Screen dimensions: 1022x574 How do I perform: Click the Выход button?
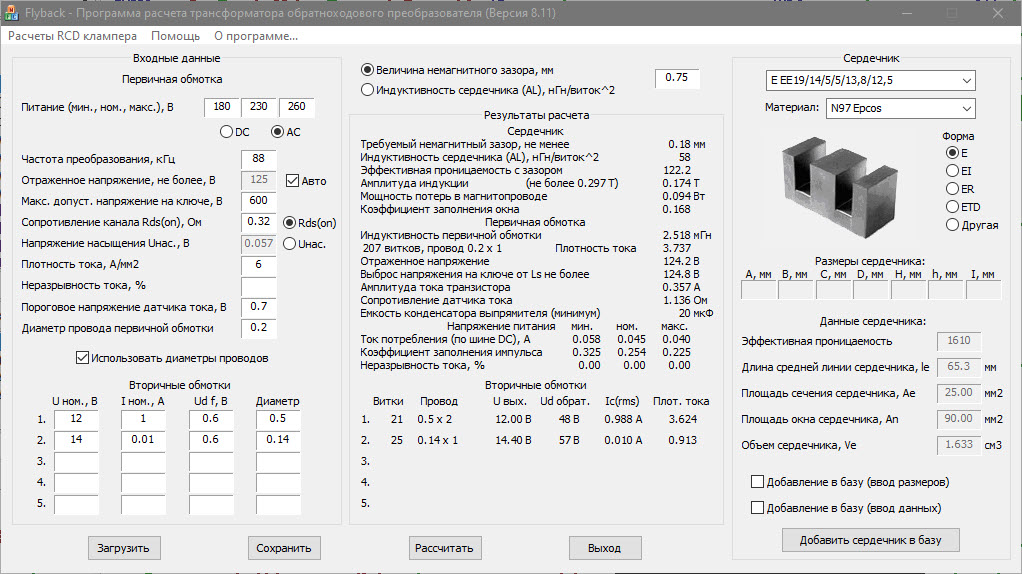coord(604,548)
